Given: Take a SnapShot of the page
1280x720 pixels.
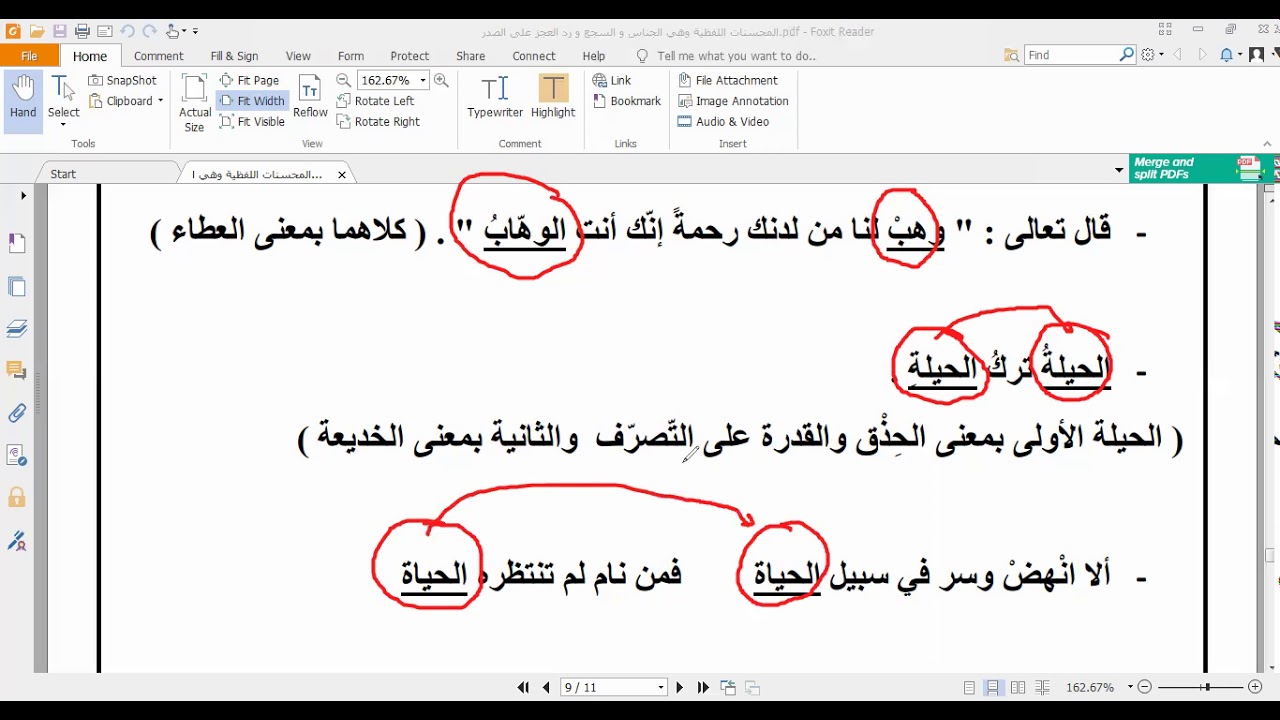Looking at the screenshot, I should (123, 80).
